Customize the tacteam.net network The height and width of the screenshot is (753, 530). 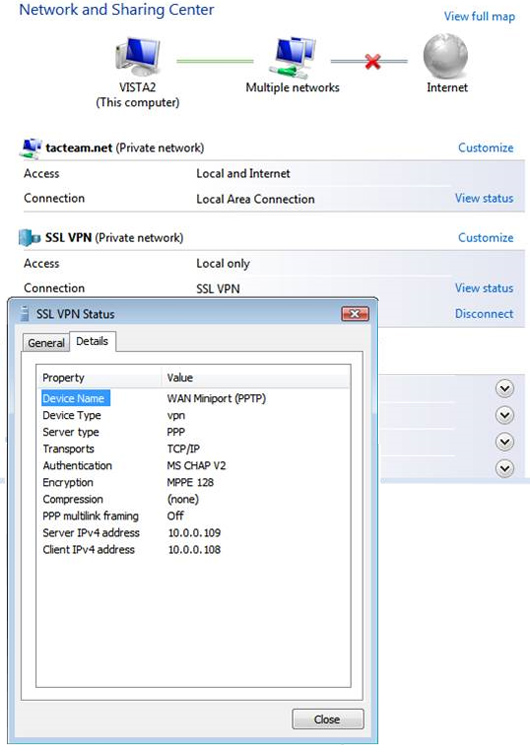(x=485, y=148)
